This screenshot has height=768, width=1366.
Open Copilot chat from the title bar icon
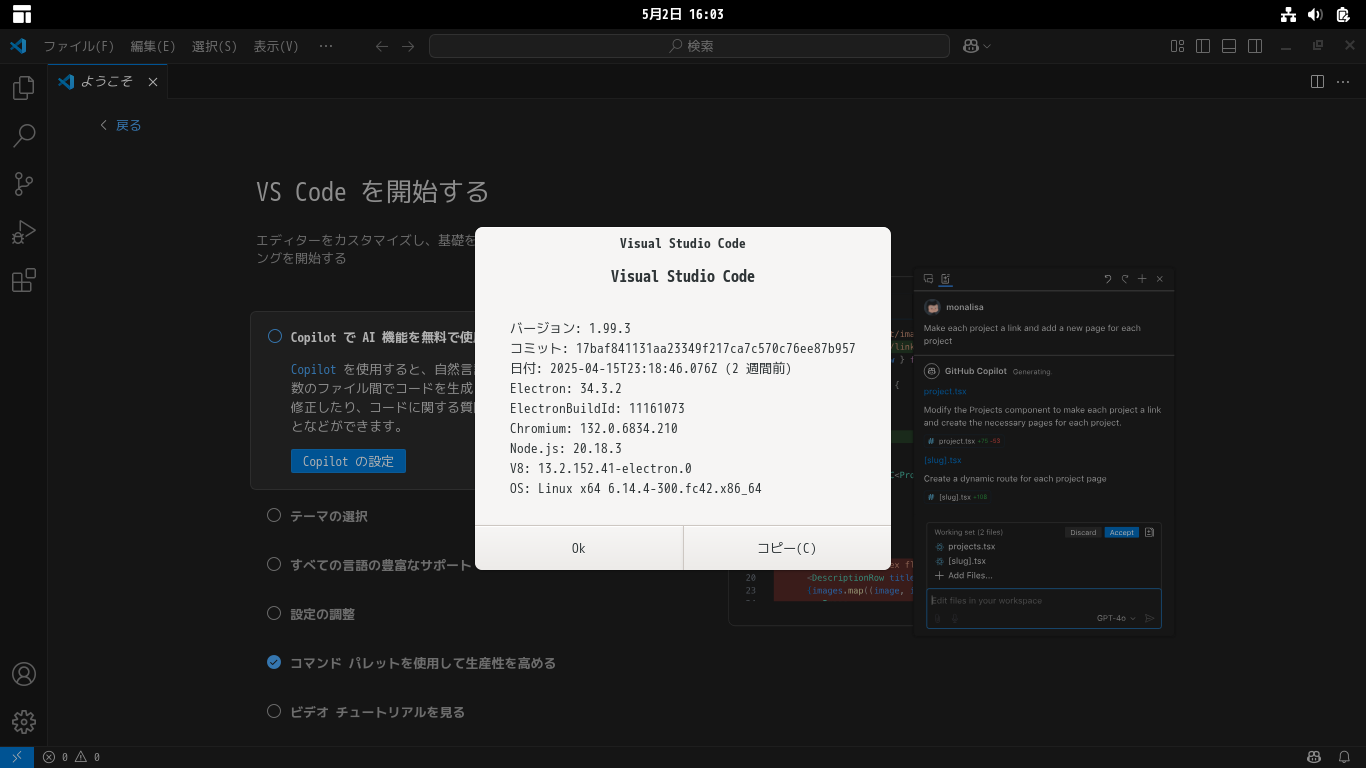point(970,46)
